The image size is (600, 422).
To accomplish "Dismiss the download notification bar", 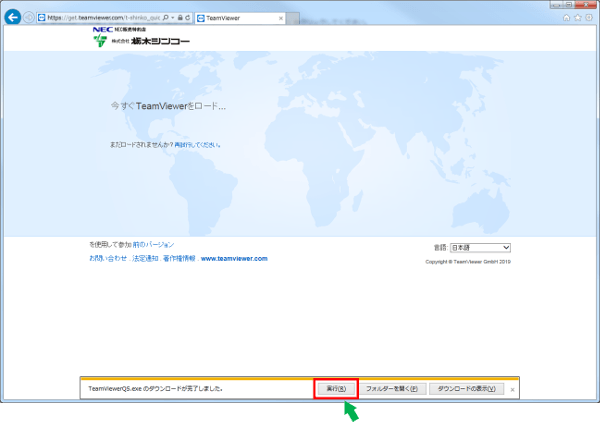I will tap(512, 389).
